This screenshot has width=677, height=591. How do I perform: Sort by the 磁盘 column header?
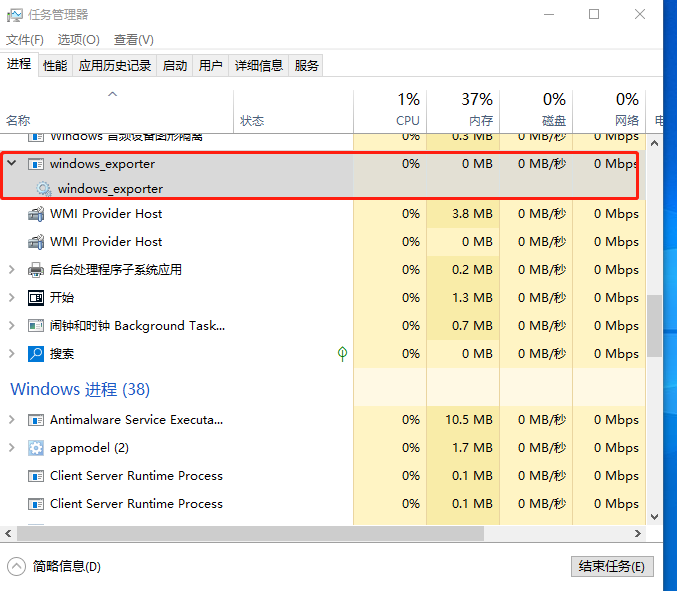536,111
